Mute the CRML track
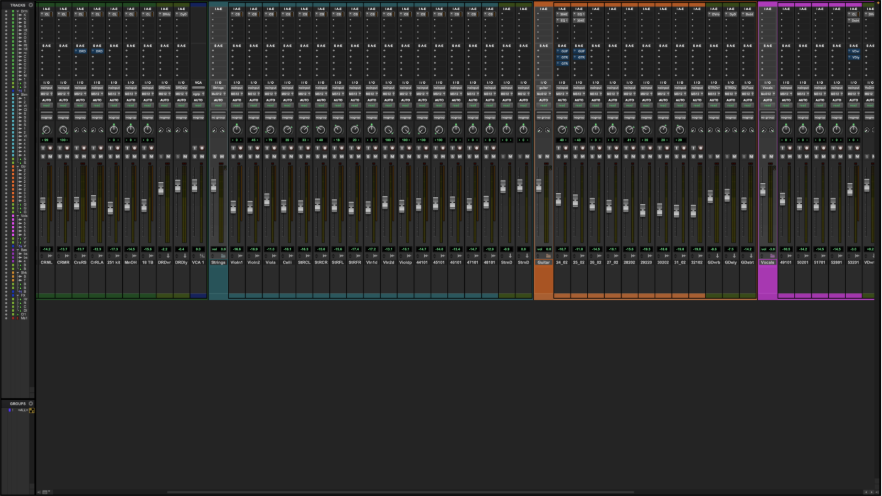 click(50, 156)
